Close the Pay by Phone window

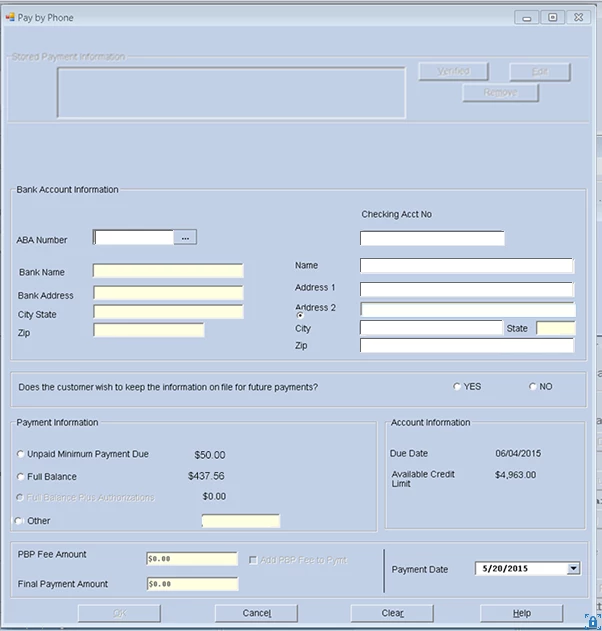pos(579,17)
